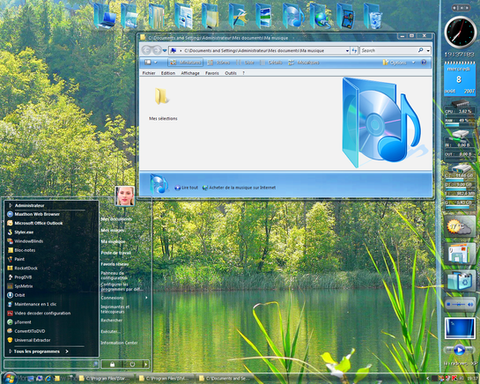The width and height of the screenshot is (480, 384).
Task: Open the music folder dock icon
Action: [x=293, y=16]
